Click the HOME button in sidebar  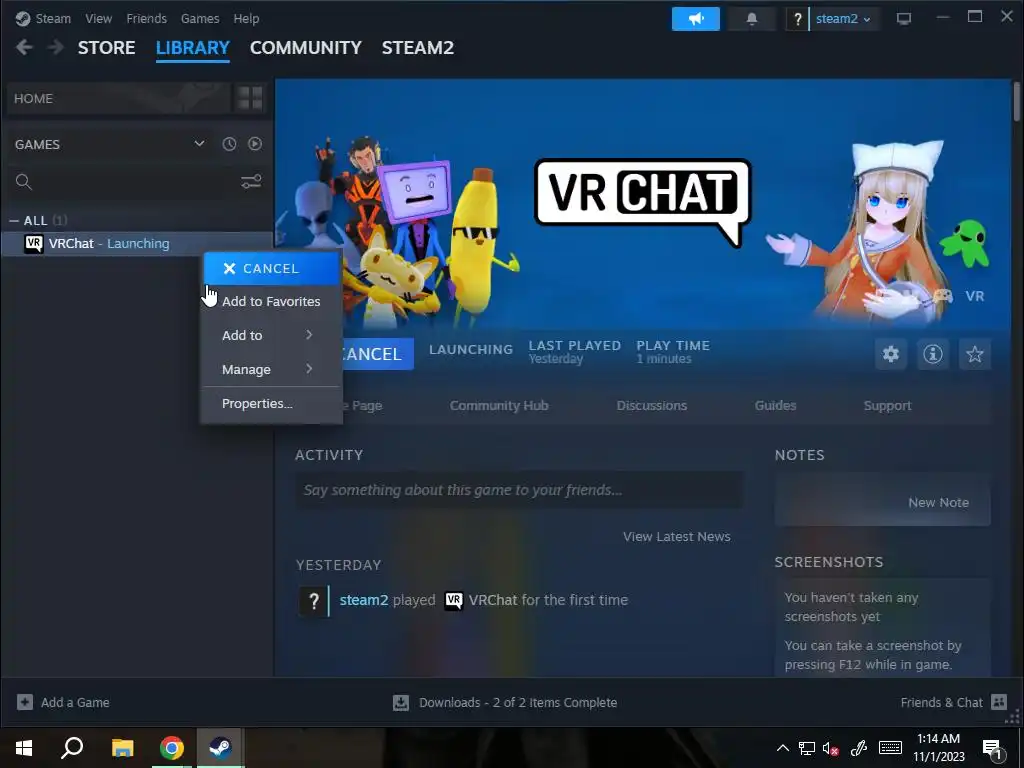[x=118, y=99]
